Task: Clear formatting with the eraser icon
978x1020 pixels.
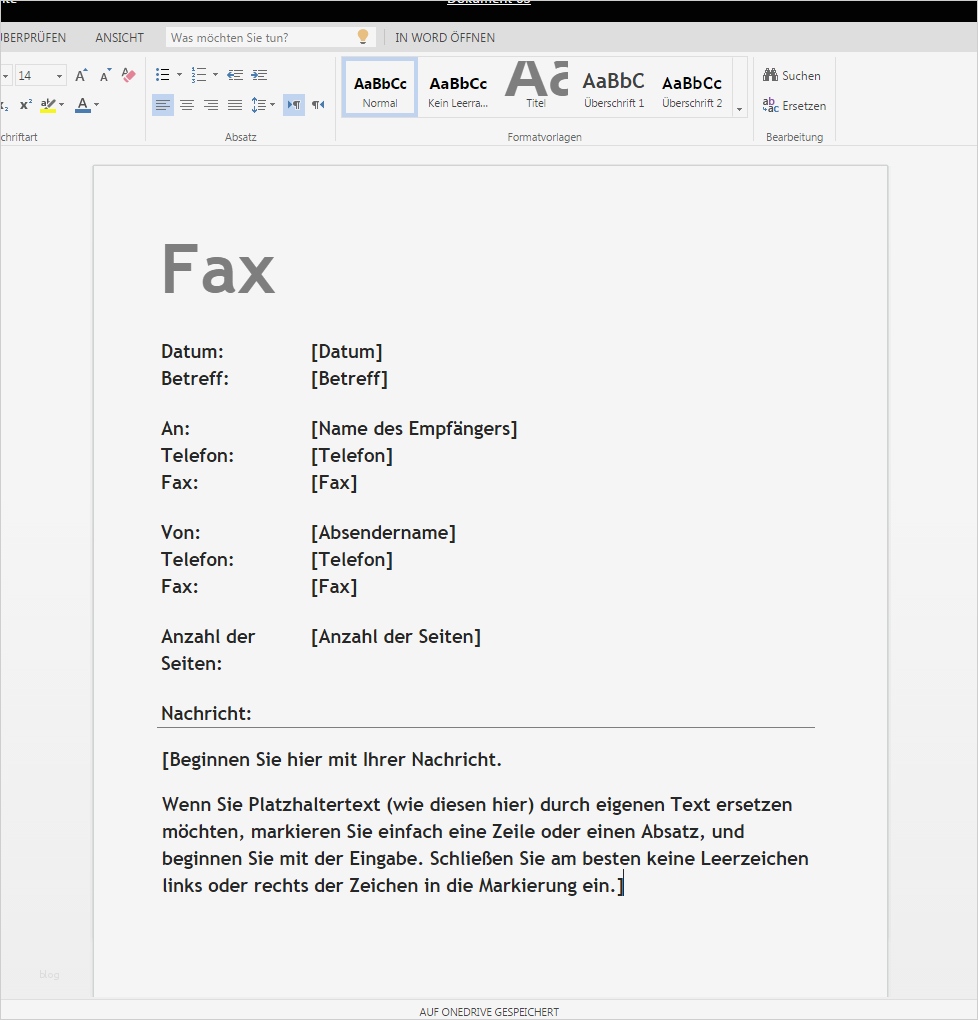Action: click(128, 74)
